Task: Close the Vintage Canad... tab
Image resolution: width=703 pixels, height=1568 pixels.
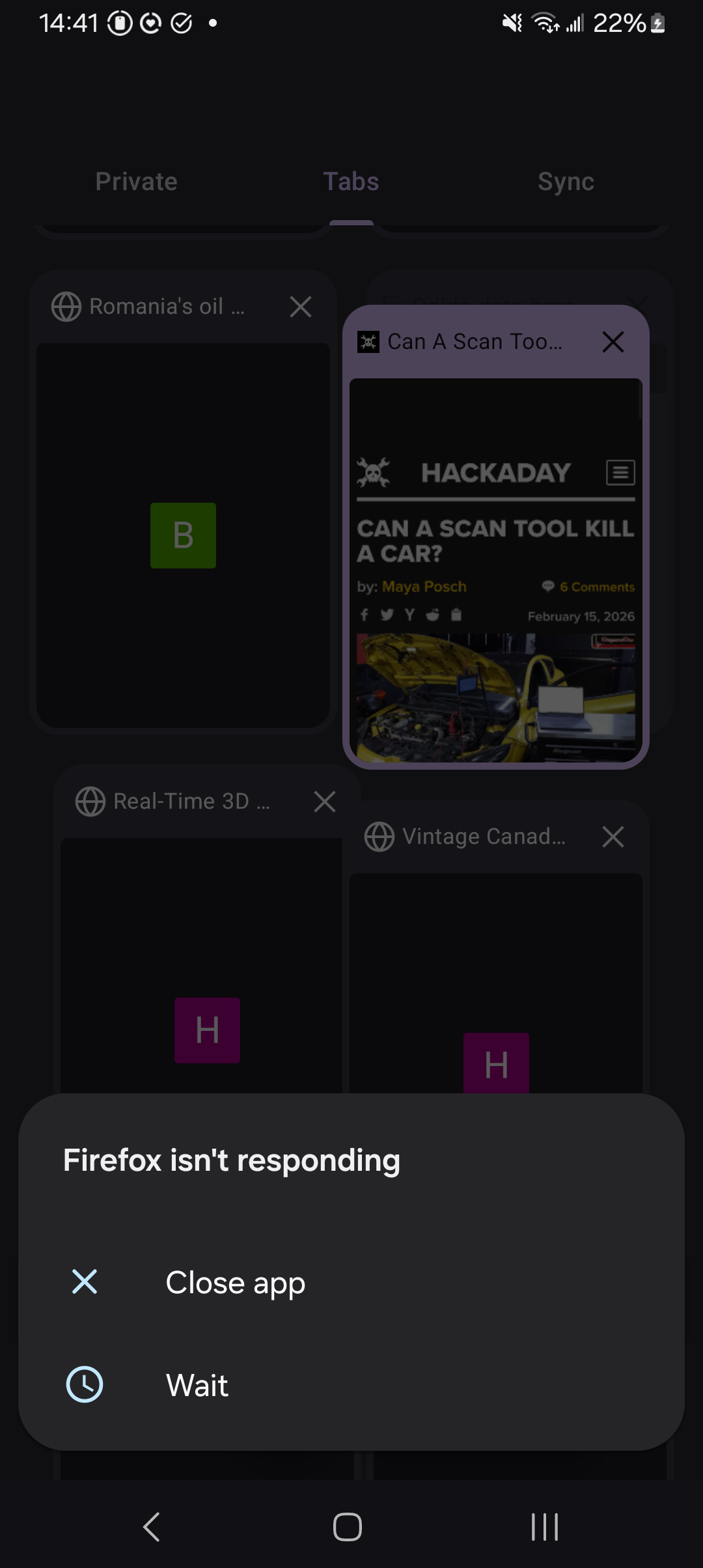Action: coord(613,836)
